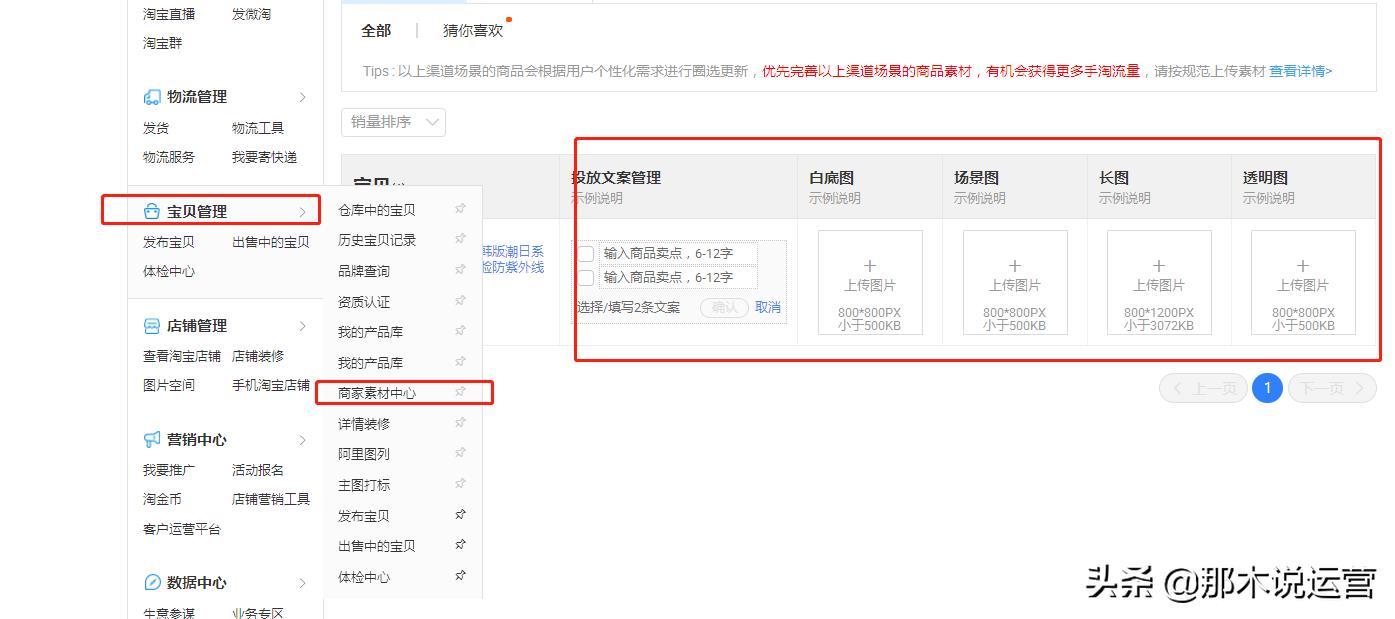Pin 仓库中的宝贝 using its pin icon

pos(460,209)
